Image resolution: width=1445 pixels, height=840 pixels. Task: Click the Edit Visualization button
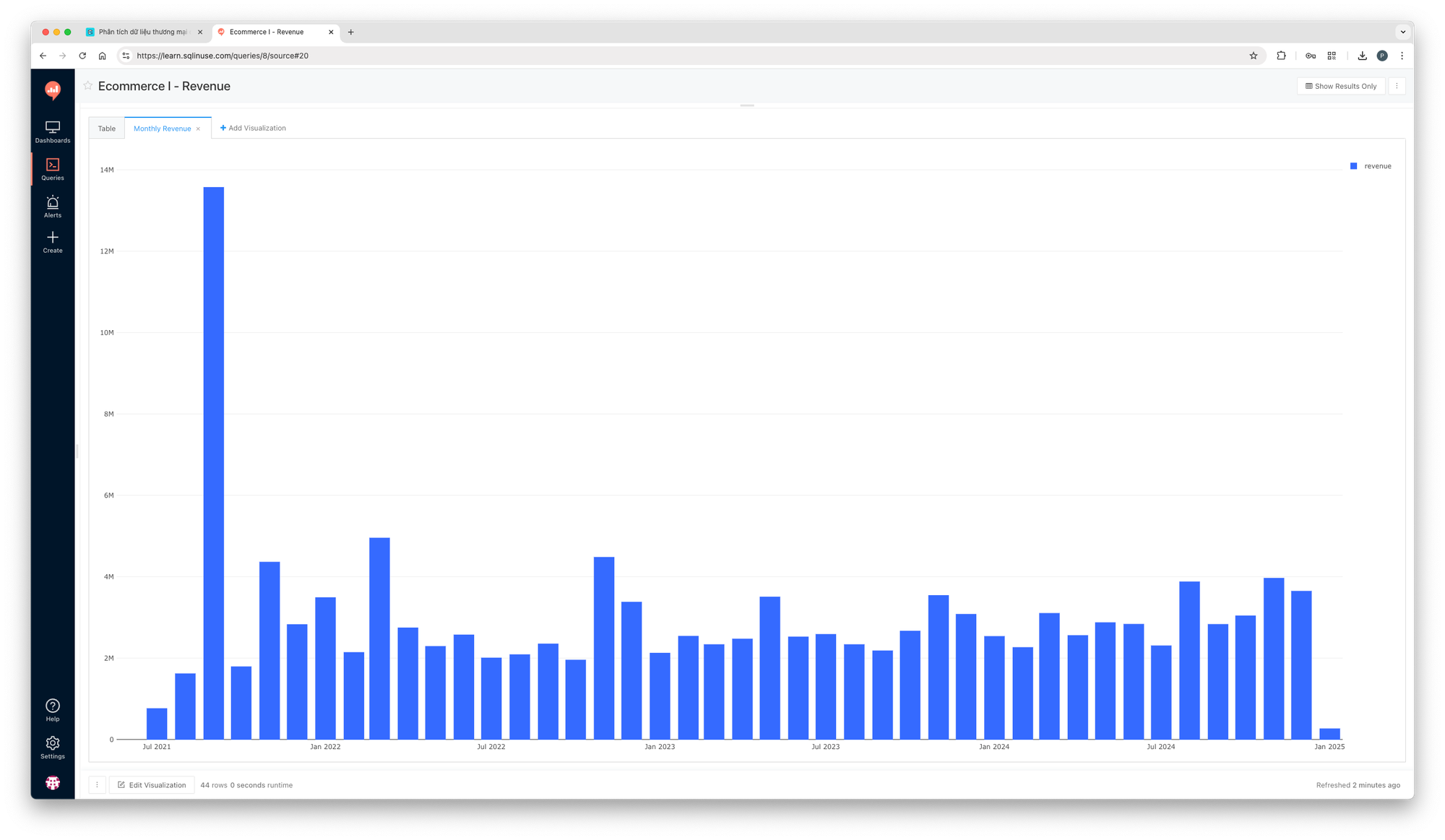click(x=152, y=785)
